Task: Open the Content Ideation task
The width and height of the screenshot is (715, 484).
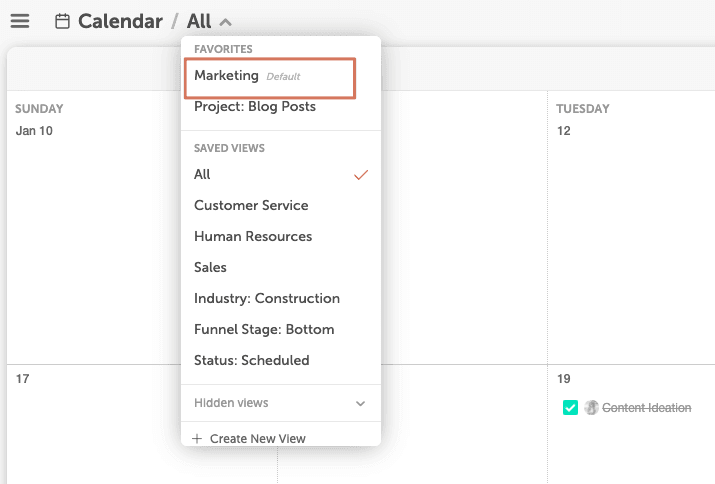Action: [x=646, y=407]
